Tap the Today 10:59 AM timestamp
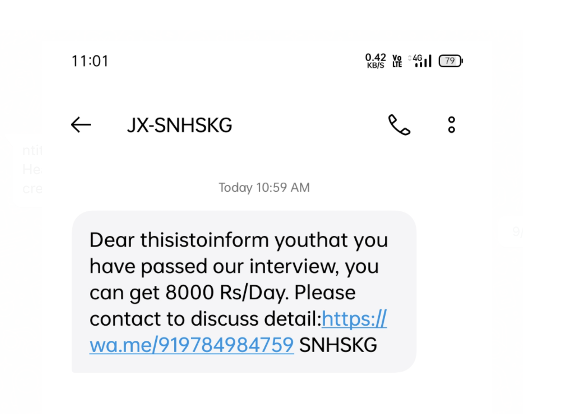The height and width of the screenshot is (414, 562). (264, 187)
